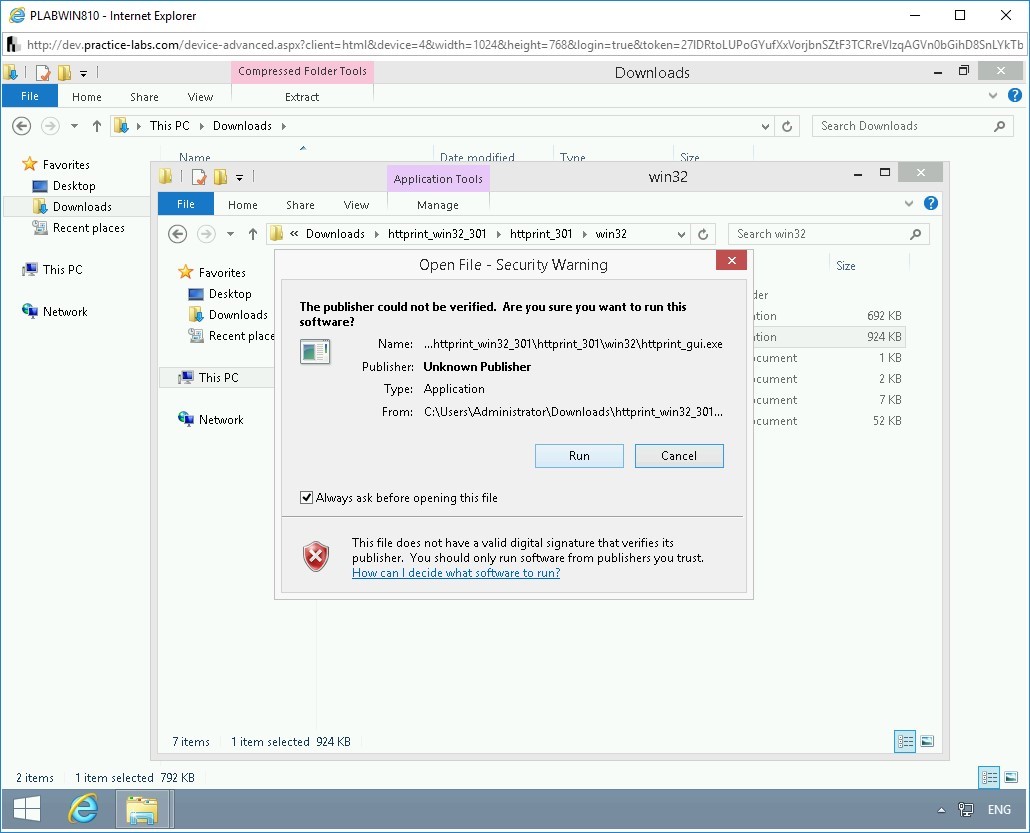Image resolution: width=1030 pixels, height=833 pixels.
Task: Go up one level in Downloads window
Action: pos(97,126)
